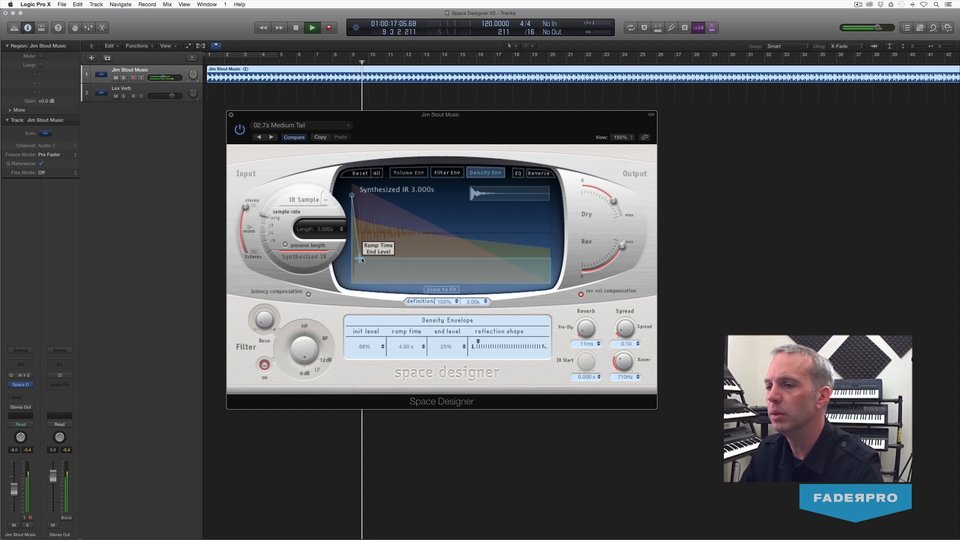
Task: Click the Stop transport button
Action: [296, 28]
